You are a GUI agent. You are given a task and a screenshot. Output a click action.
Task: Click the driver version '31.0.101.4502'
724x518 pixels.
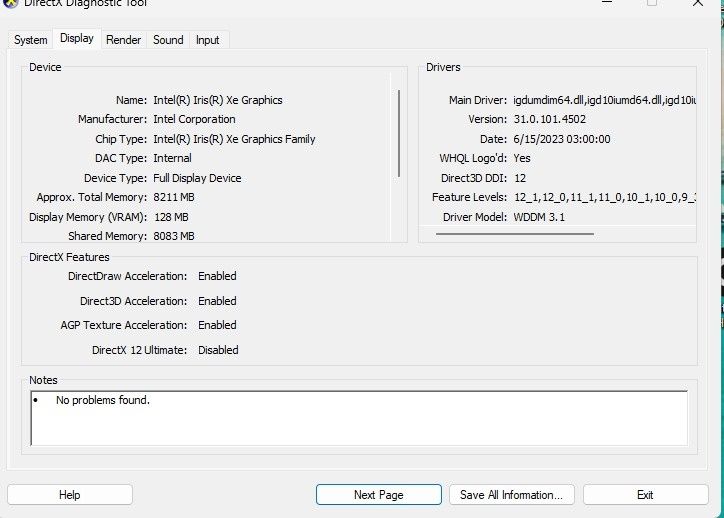click(x=549, y=119)
